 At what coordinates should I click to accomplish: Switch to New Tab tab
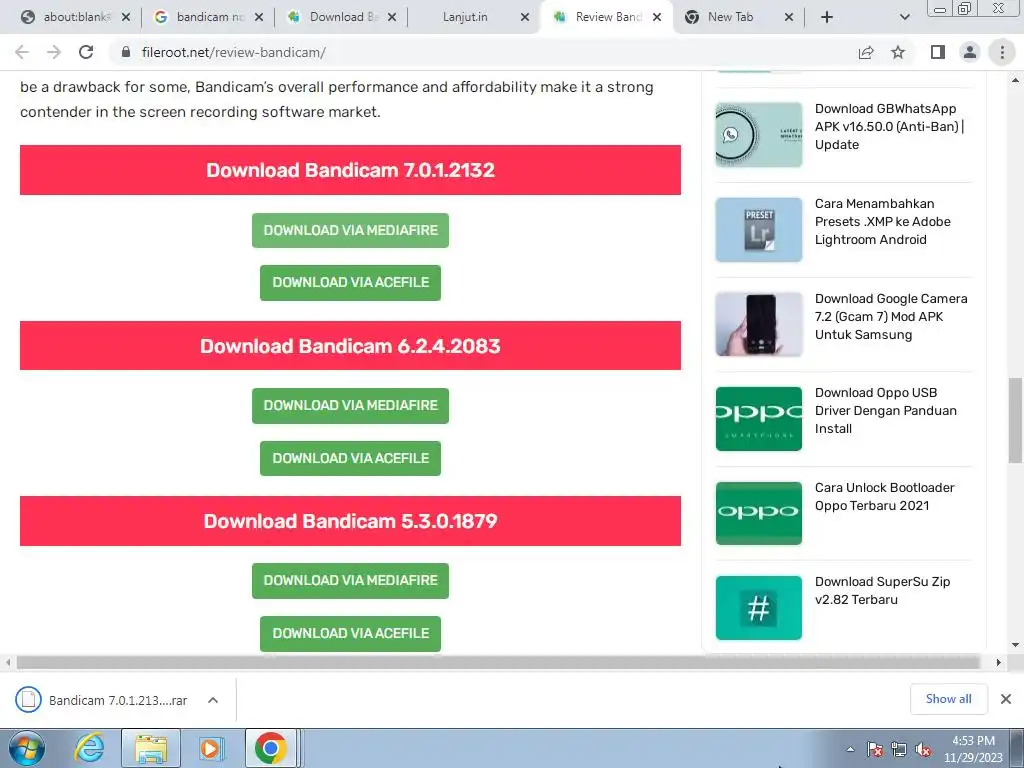(730, 17)
